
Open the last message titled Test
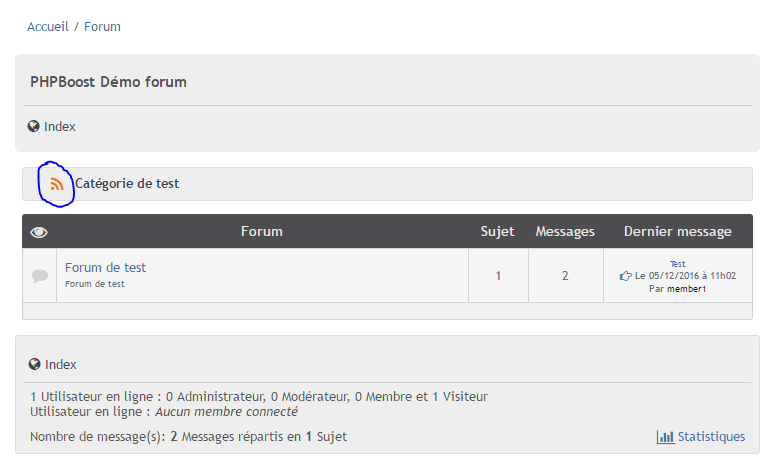(678, 264)
